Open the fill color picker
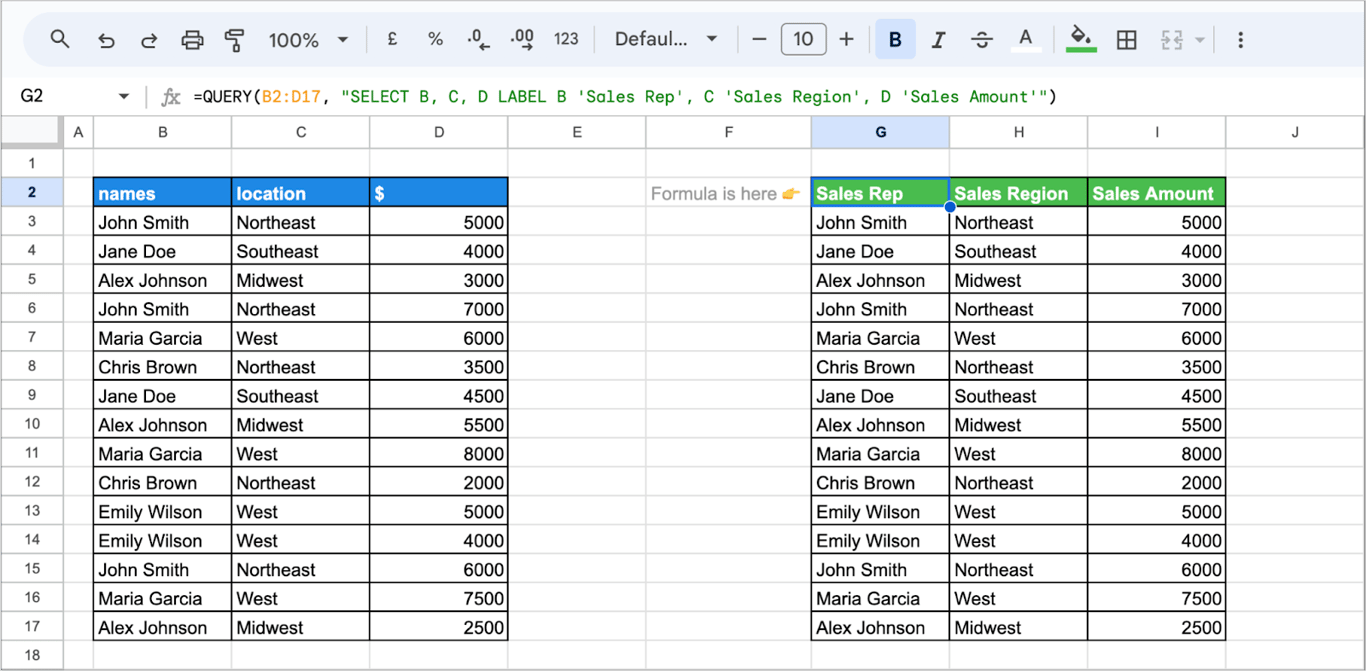This screenshot has height=671, width=1366. click(x=1081, y=39)
